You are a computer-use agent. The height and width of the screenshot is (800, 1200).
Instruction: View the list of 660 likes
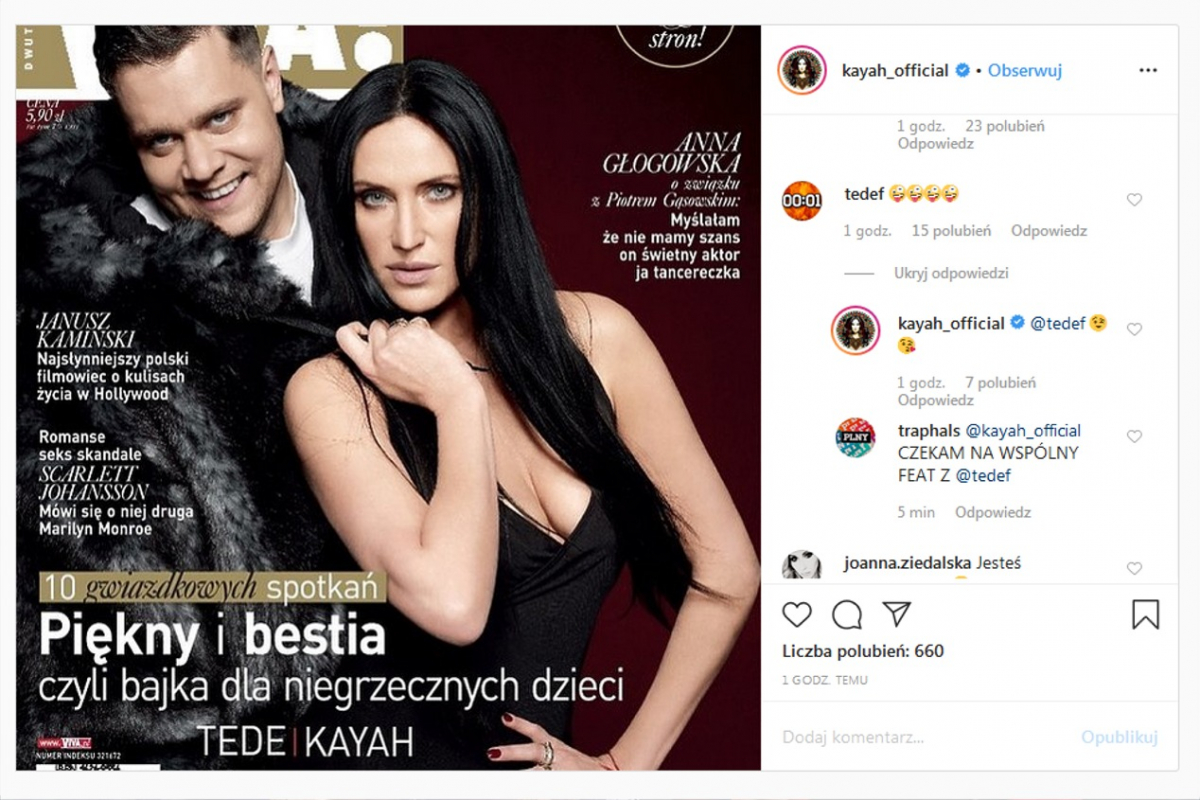pos(863,651)
